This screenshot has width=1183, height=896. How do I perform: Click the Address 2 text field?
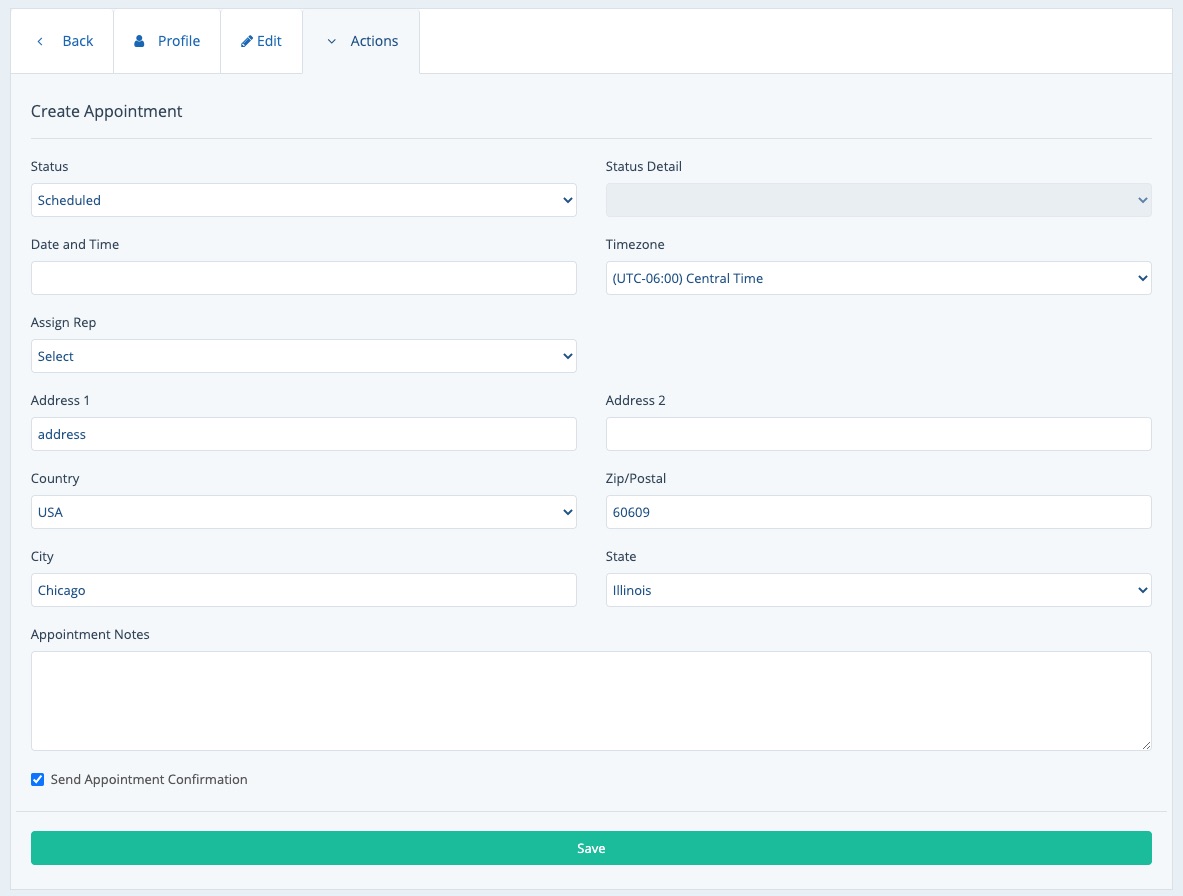(x=878, y=434)
